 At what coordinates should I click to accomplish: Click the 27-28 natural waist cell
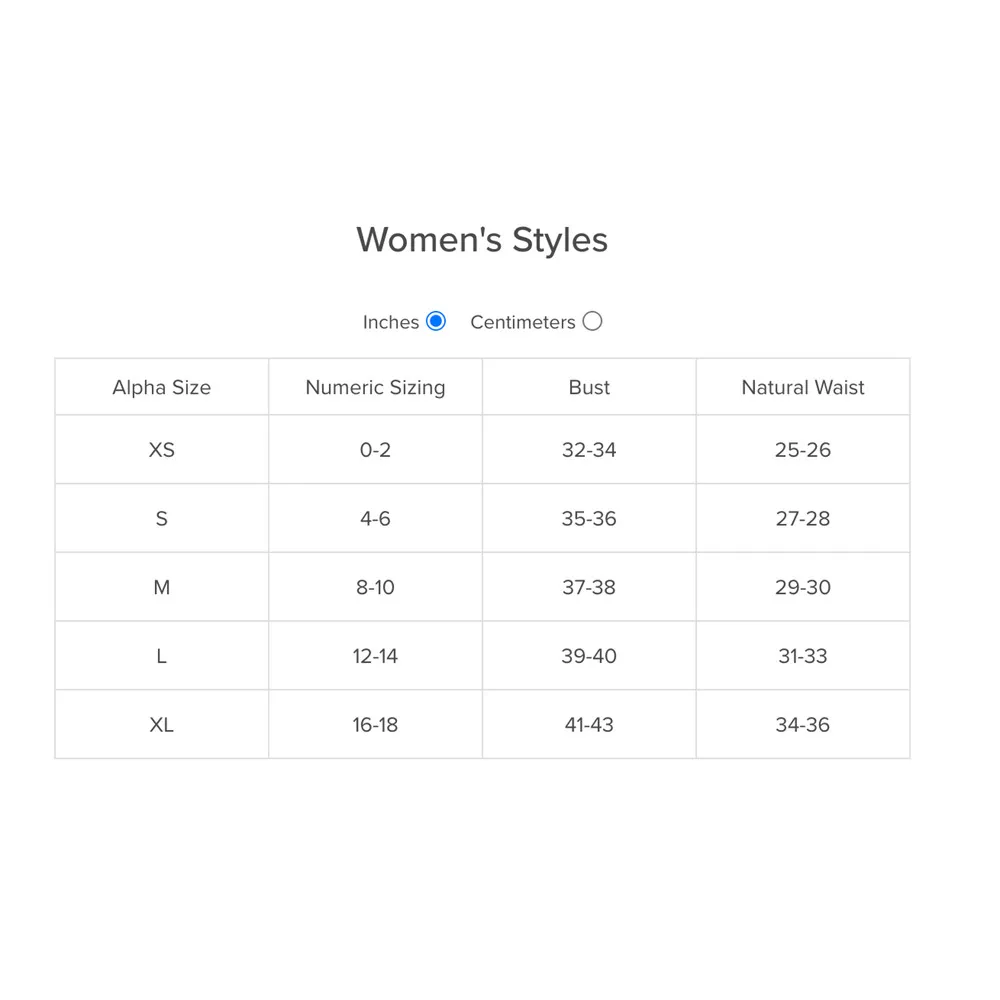(x=803, y=519)
